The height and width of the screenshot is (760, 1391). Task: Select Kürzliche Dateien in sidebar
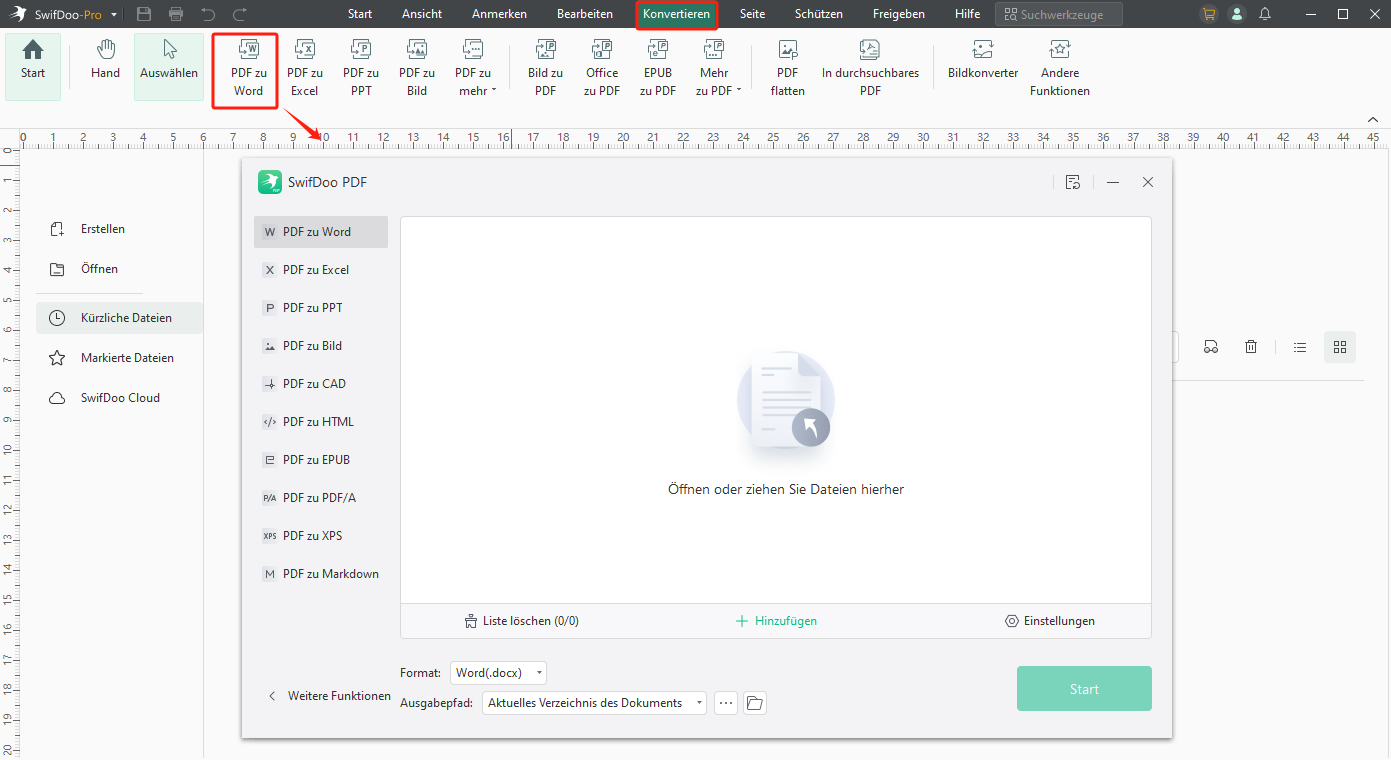120,318
